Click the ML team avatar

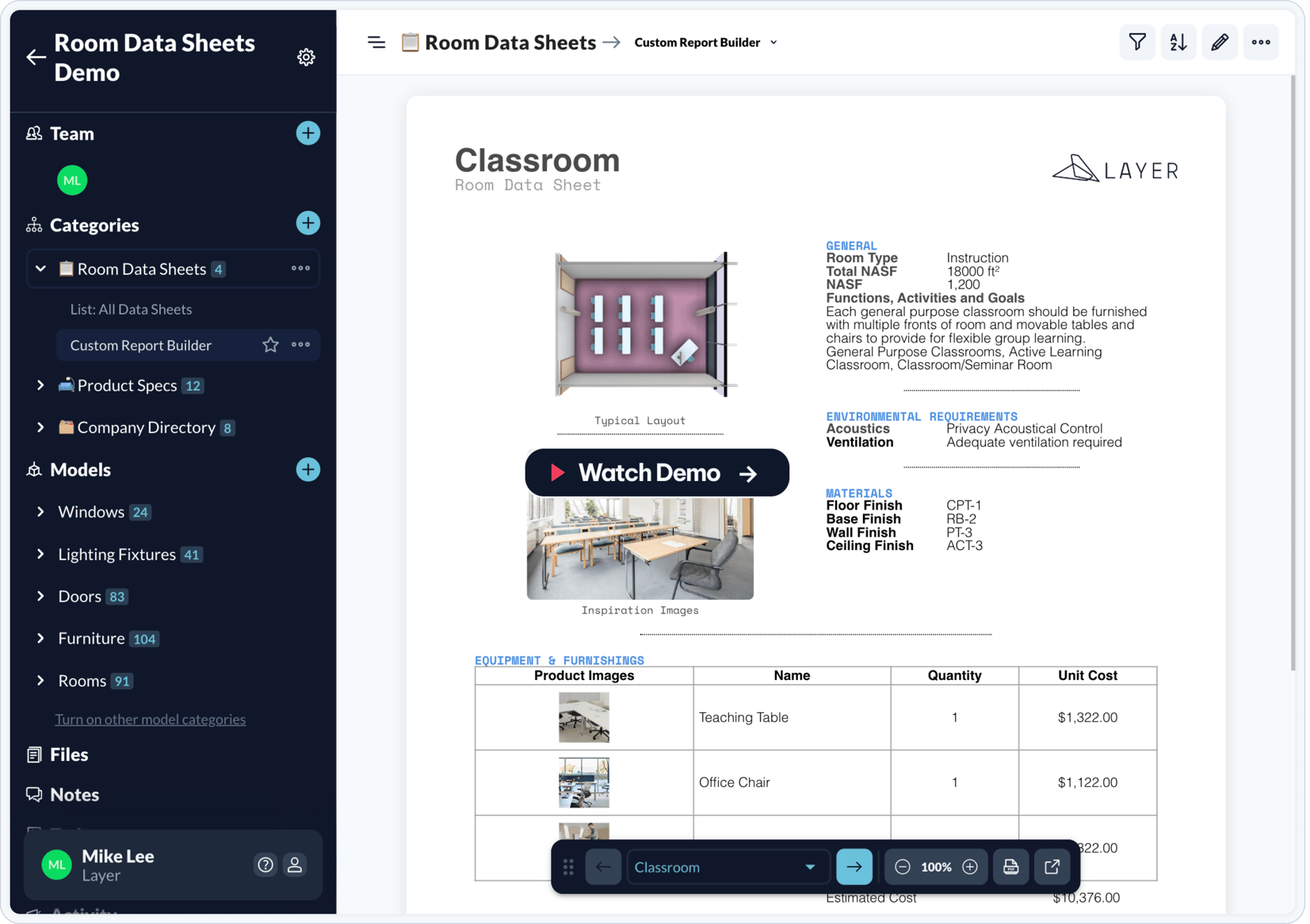point(72,181)
